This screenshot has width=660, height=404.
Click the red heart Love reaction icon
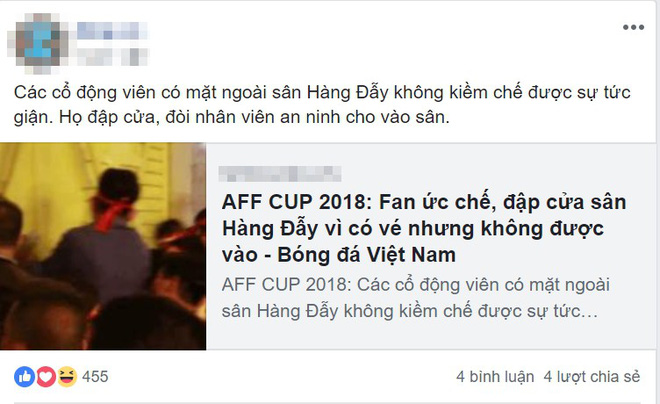point(46,377)
